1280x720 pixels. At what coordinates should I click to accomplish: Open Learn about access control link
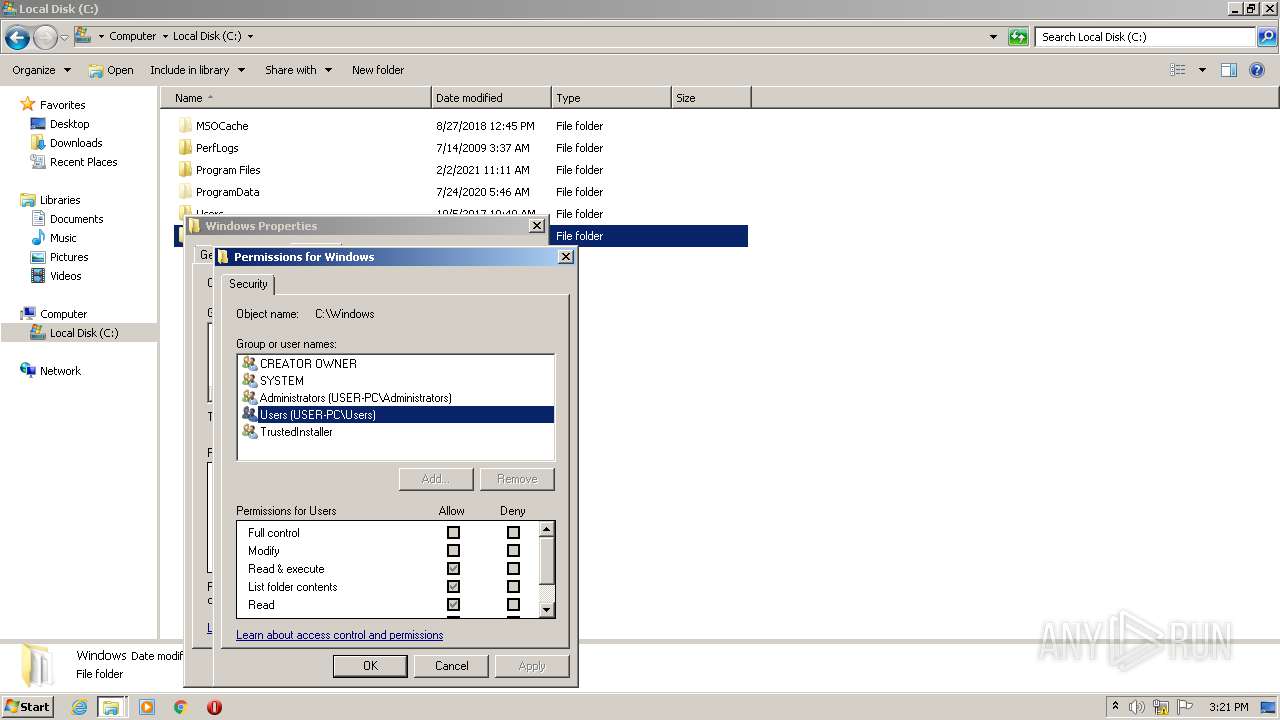click(x=340, y=635)
